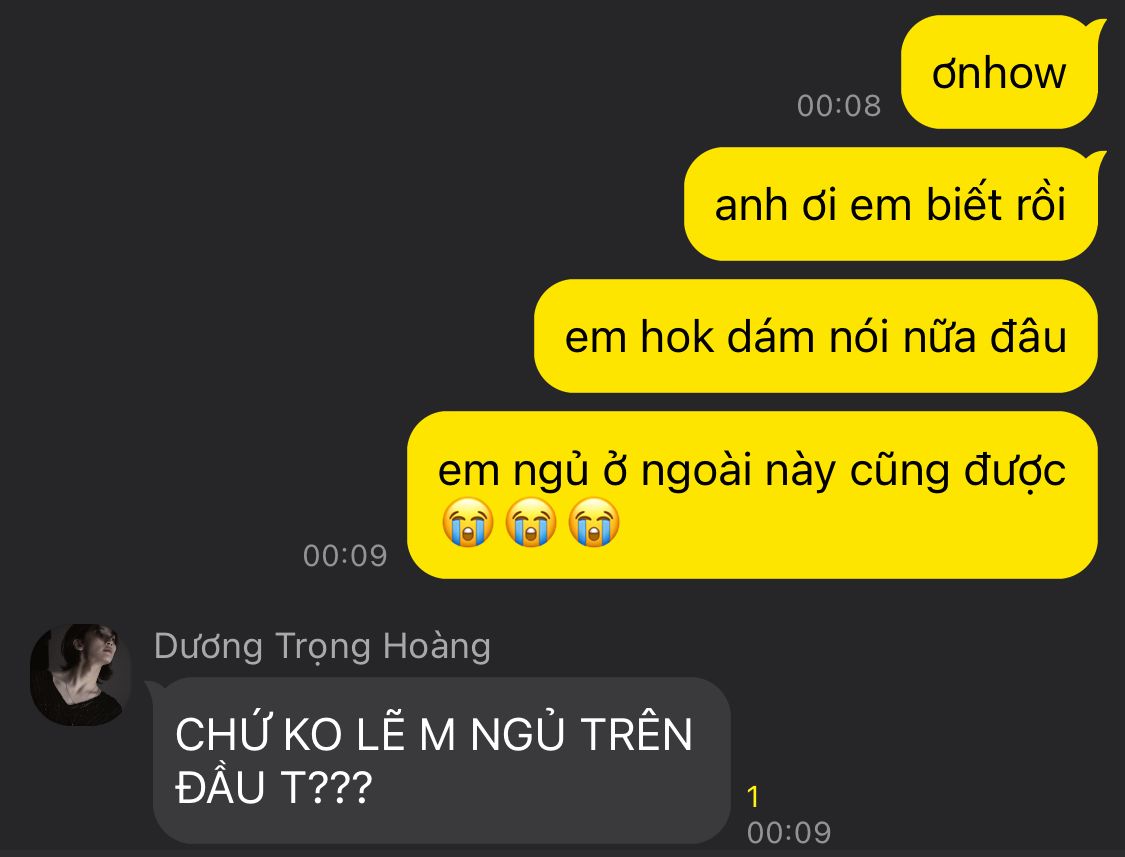The width and height of the screenshot is (1125, 857).
Task: Click the second crying emoji
Action: coord(531,523)
